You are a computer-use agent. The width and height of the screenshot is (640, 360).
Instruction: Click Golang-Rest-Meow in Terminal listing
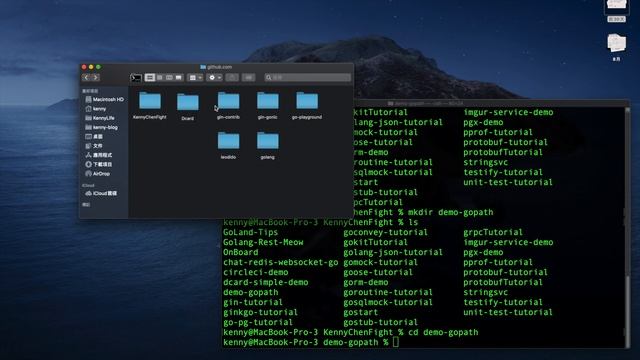[263, 242]
